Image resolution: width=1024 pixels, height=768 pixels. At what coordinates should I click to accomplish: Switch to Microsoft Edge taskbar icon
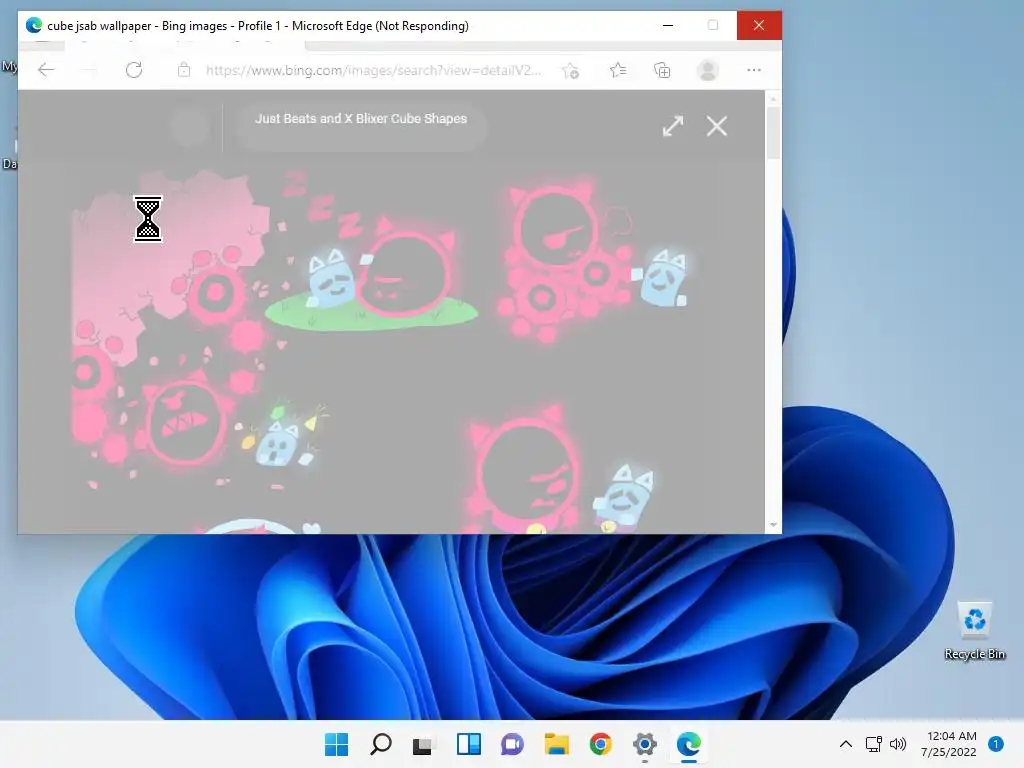689,744
